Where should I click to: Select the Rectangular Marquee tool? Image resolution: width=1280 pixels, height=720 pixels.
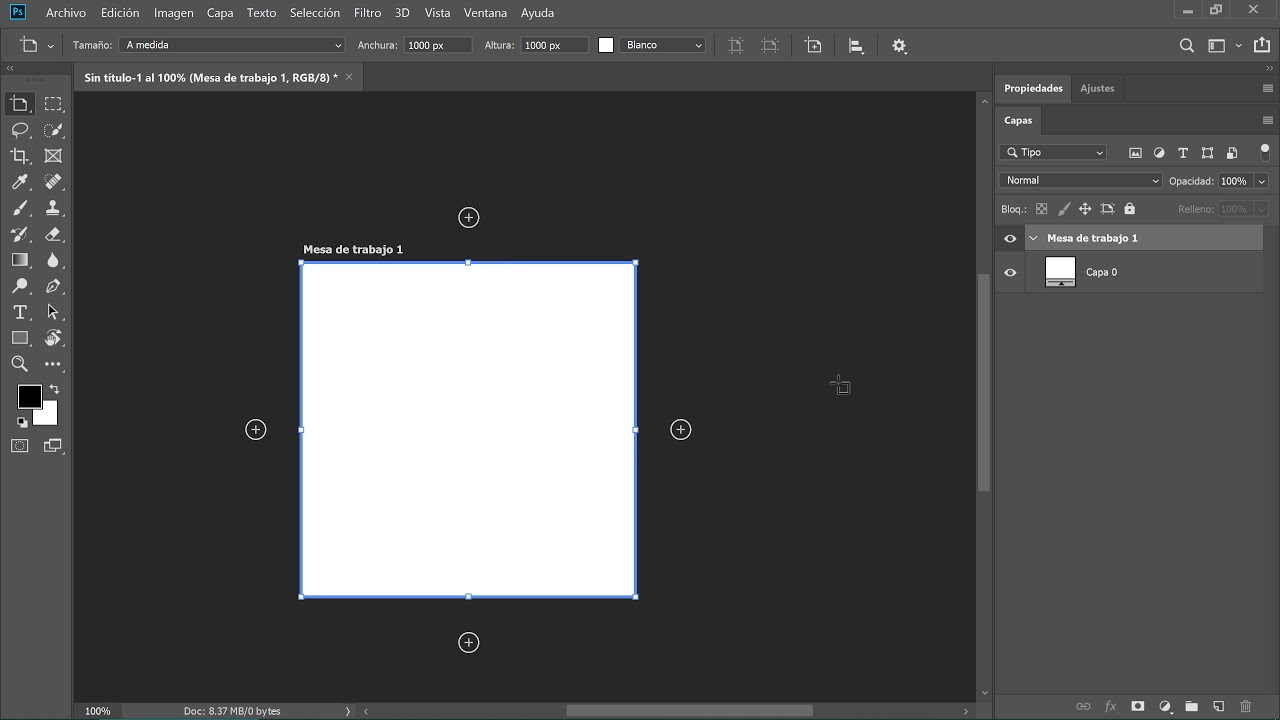click(53, 104)
